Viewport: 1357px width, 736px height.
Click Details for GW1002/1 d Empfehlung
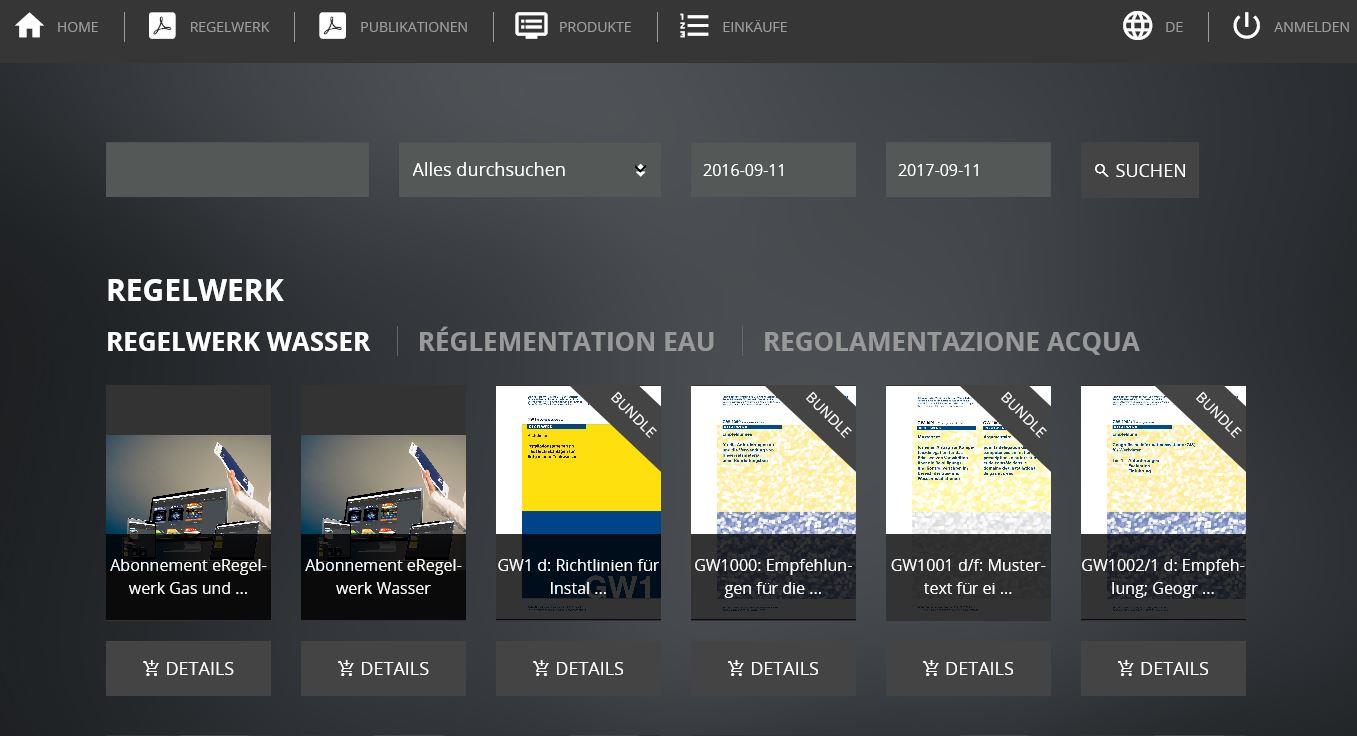pos(1163,668)
